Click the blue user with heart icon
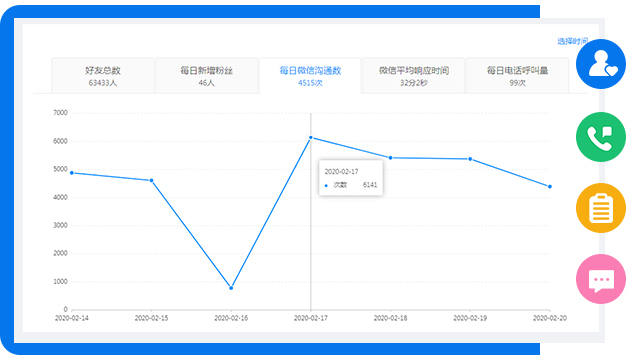Viewport: 630px width, 360px height. (x=601, y=64)
